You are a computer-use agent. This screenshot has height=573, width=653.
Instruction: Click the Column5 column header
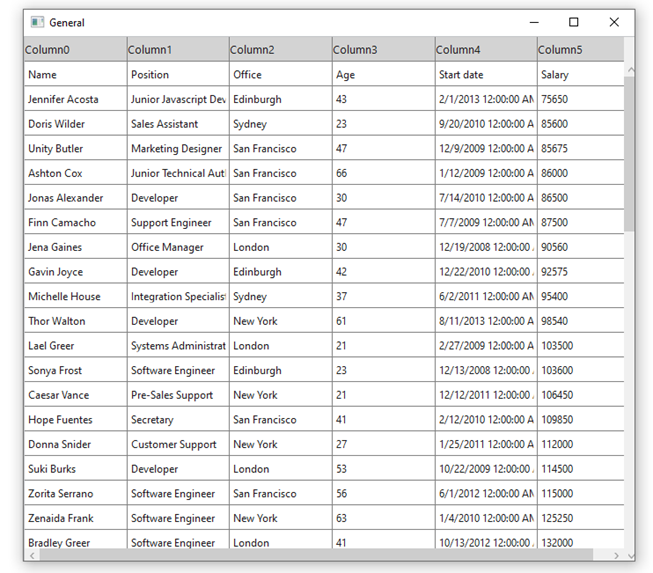(580, 50)
